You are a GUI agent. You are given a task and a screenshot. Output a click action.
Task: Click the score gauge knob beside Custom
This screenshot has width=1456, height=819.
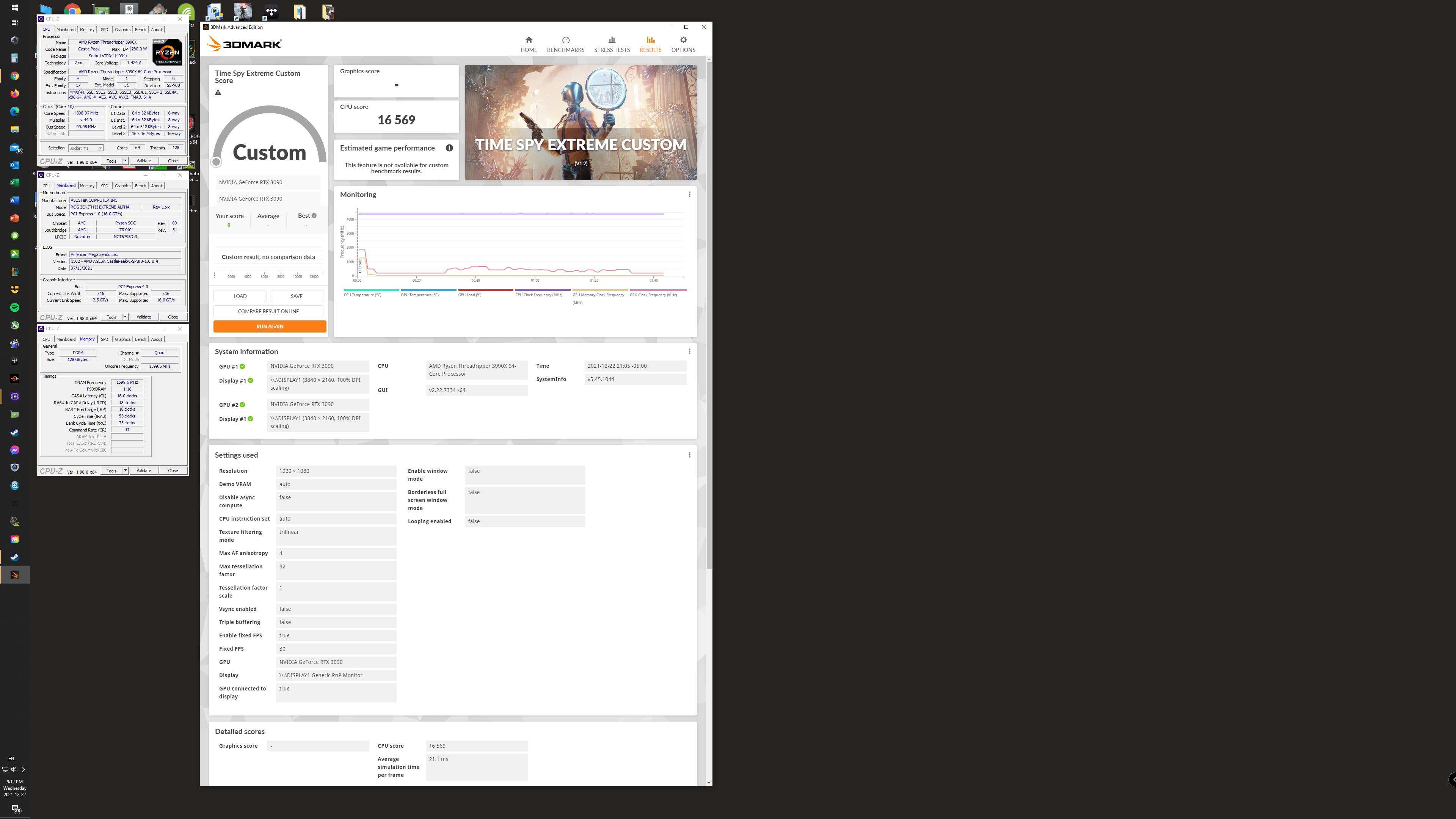(x=216, y=162)
